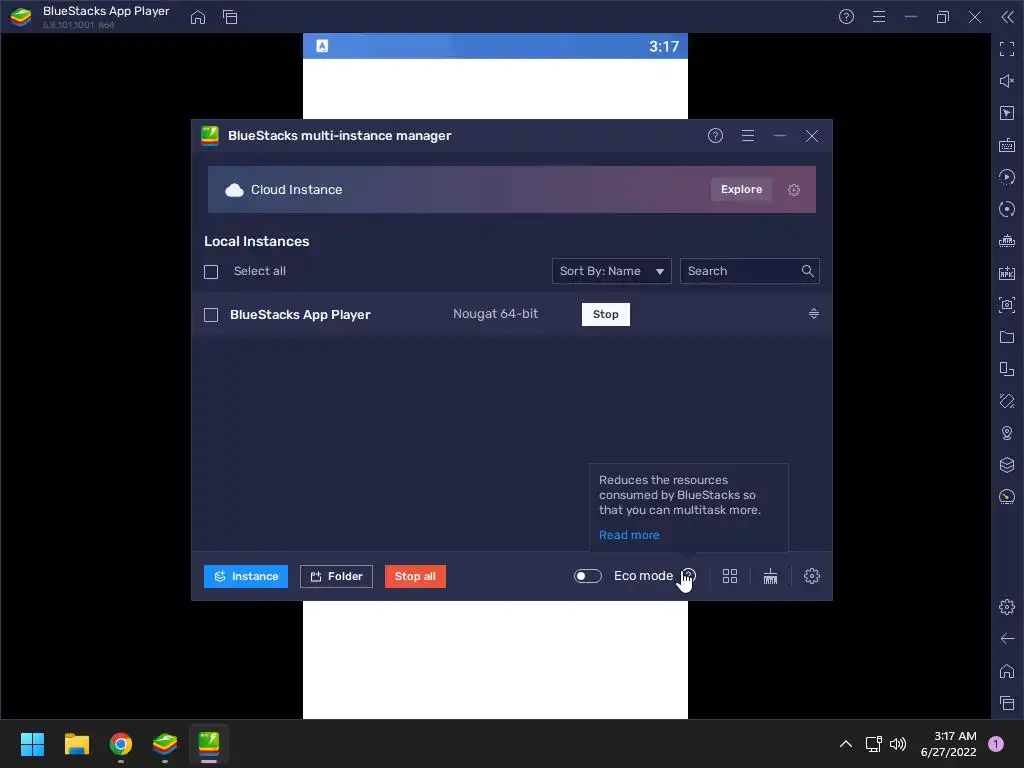The image size is (1024, 768).
Task: Collapse the sidebar with double chevron
Action: [1007, 17]
